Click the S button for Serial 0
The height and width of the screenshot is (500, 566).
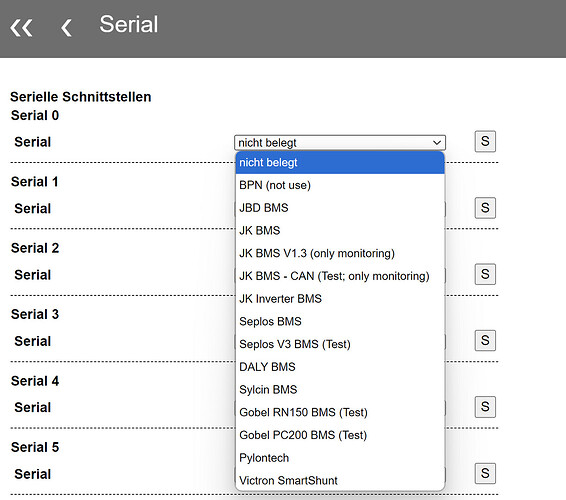[485, 142]
